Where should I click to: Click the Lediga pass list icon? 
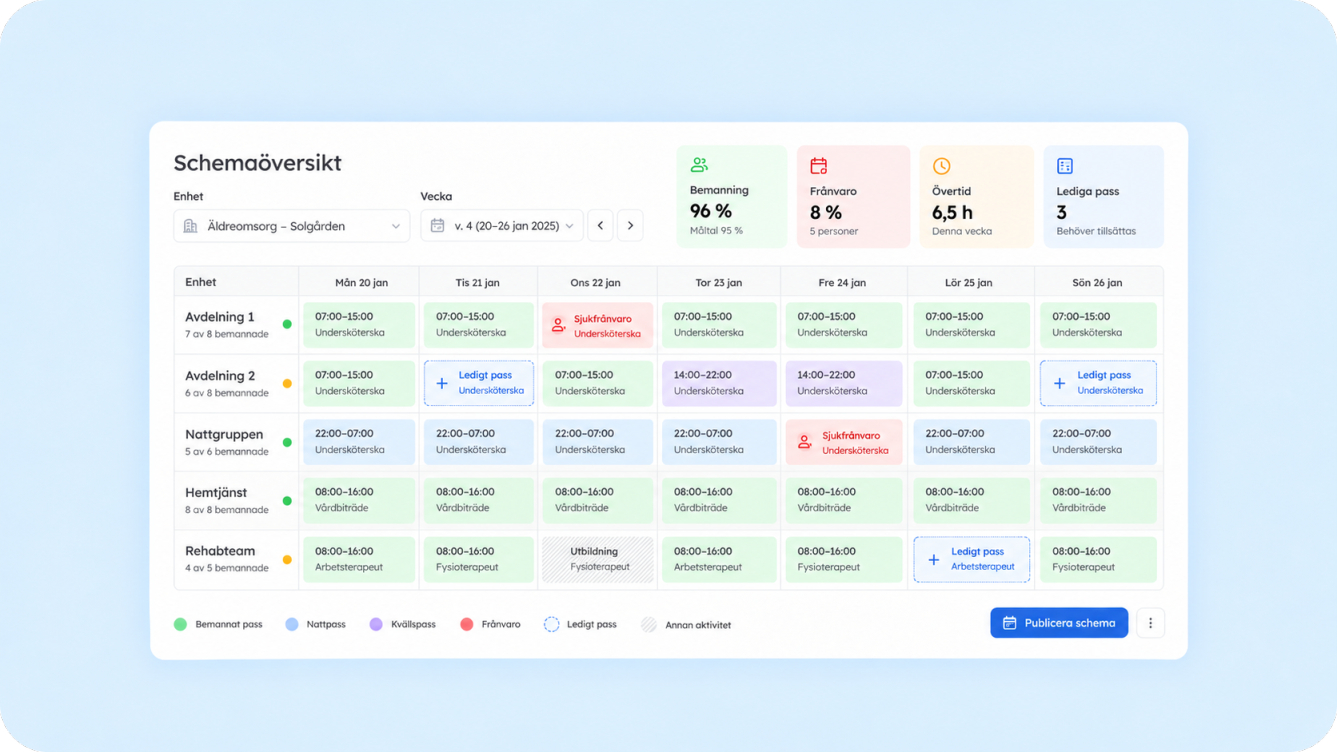point(1065,166)
